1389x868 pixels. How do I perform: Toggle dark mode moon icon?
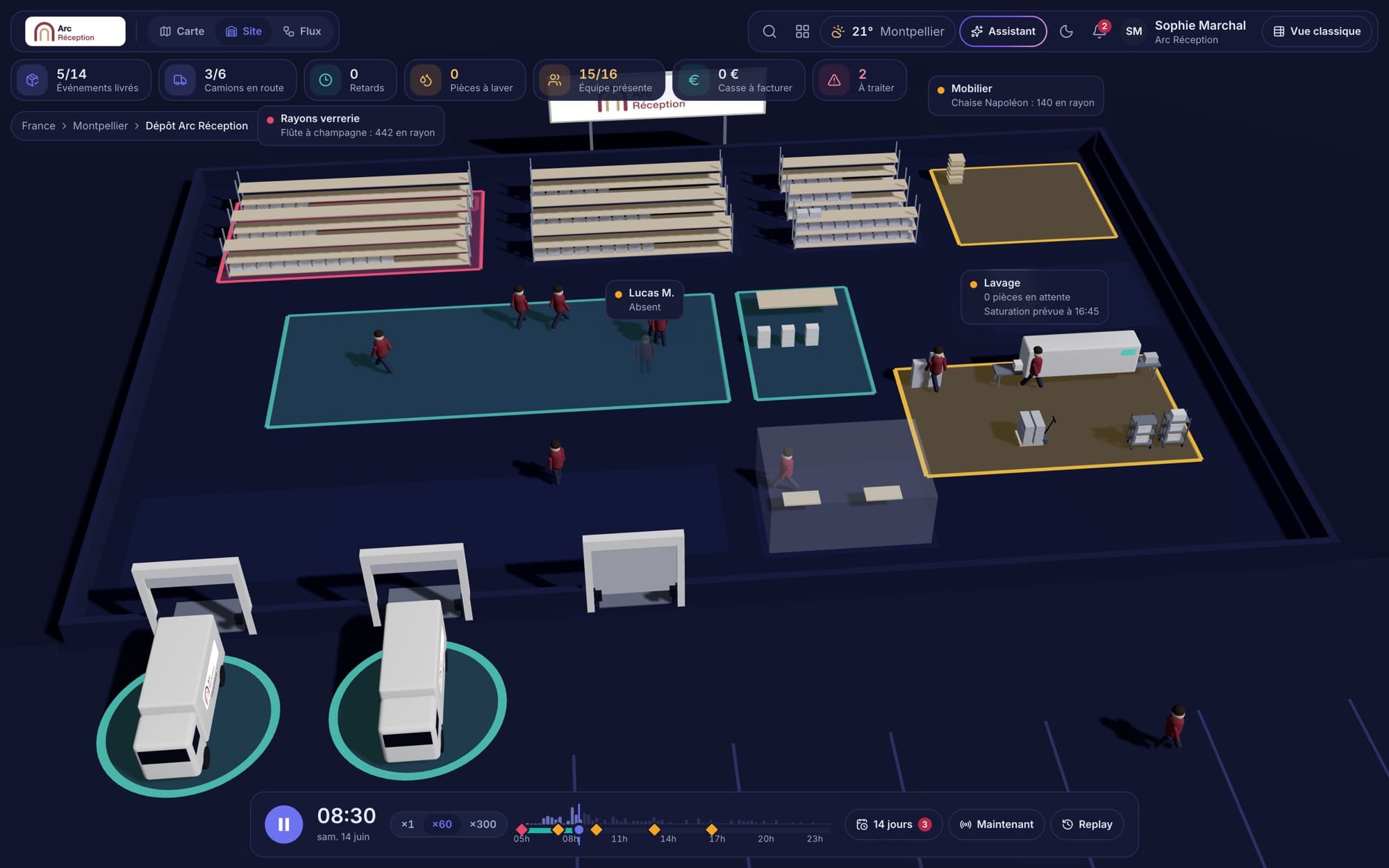(x=1066, y=31)
